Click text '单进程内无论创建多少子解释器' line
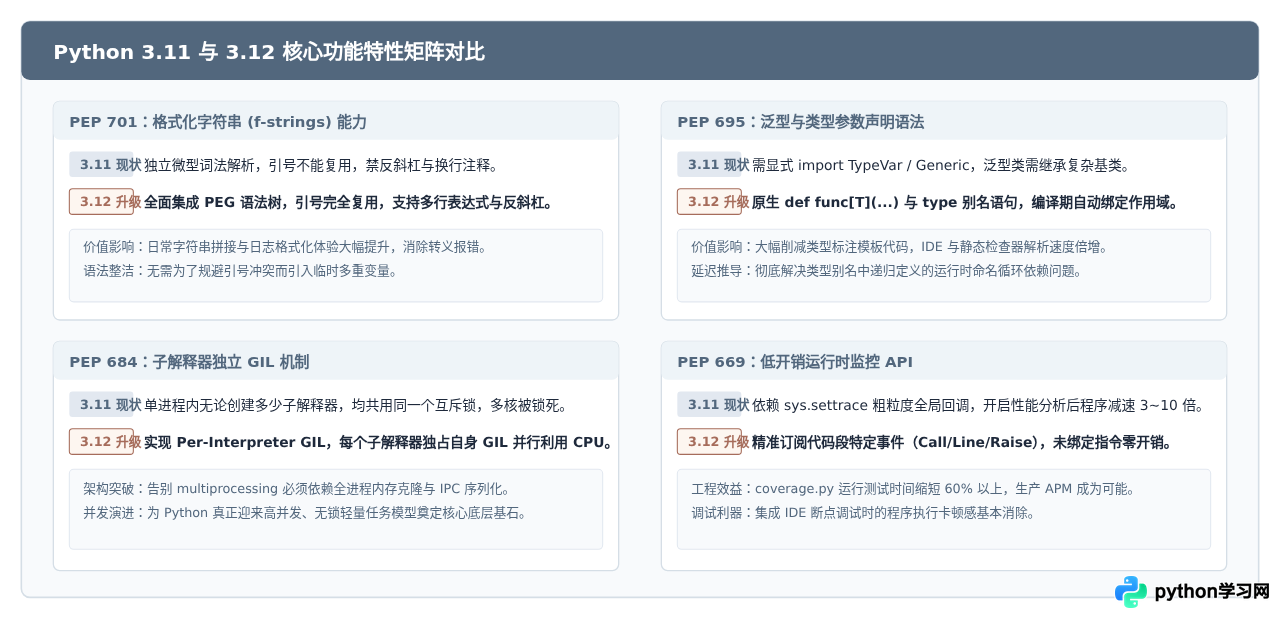 (356, 405)
